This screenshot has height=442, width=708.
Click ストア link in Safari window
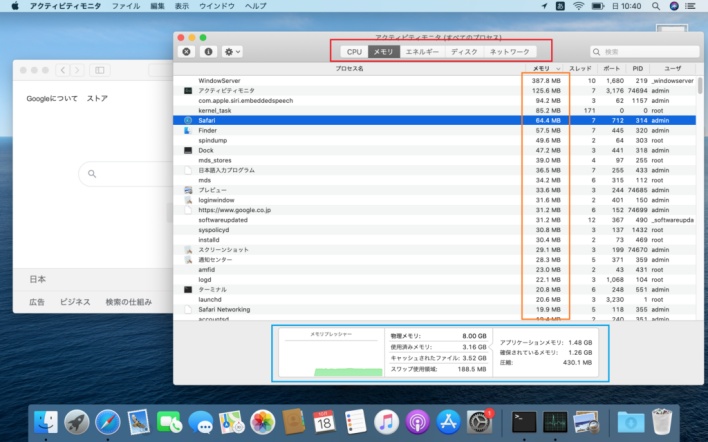point(97,98)
